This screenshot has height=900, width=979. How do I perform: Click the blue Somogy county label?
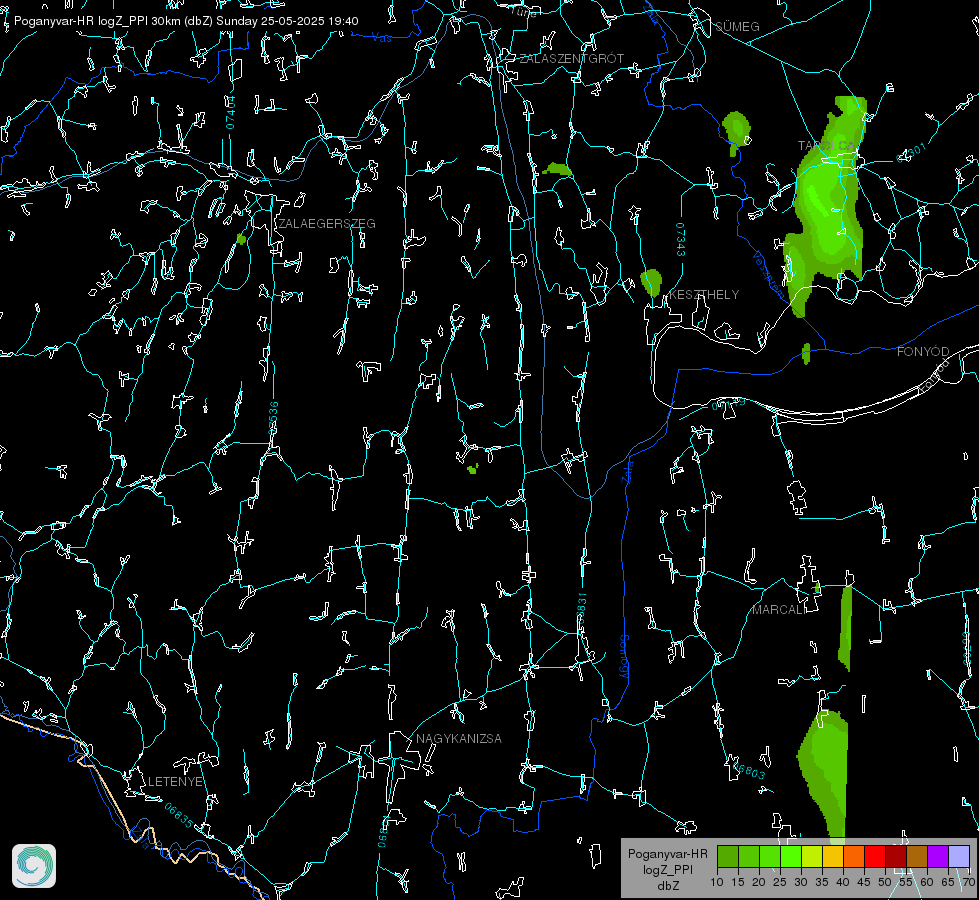(x=623, y=657)
